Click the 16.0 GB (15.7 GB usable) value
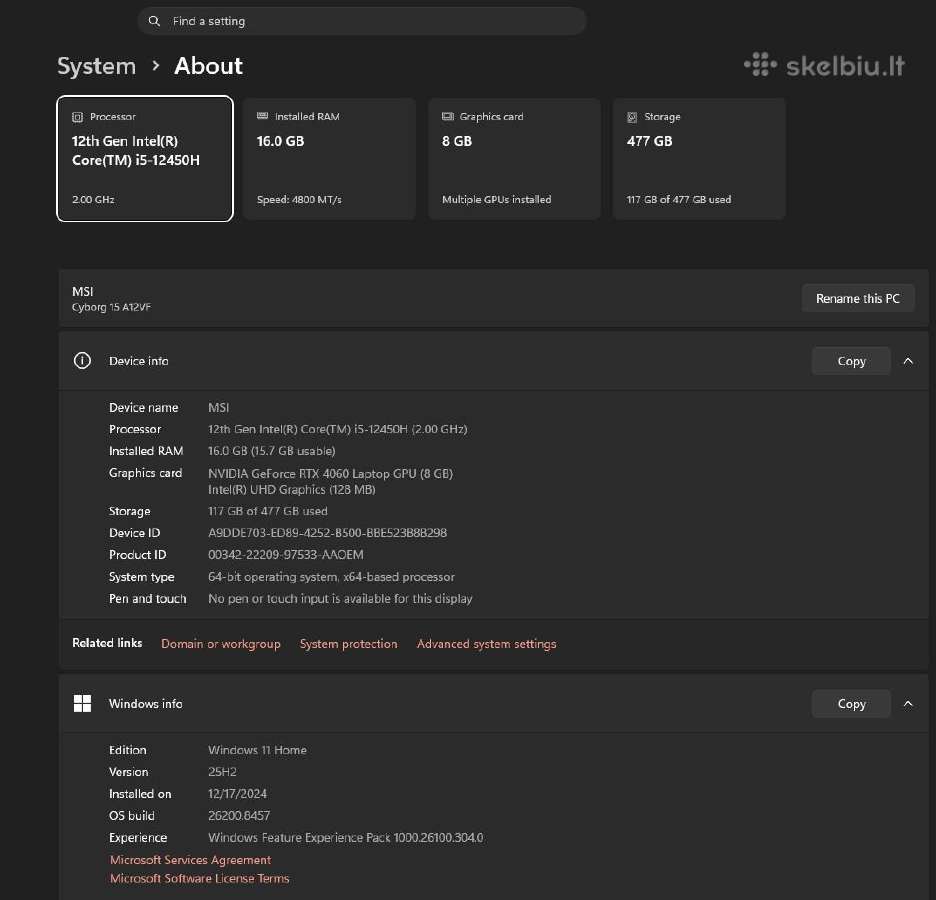The width and height of the screenshot is (936, 900). [x=272, y=451]
